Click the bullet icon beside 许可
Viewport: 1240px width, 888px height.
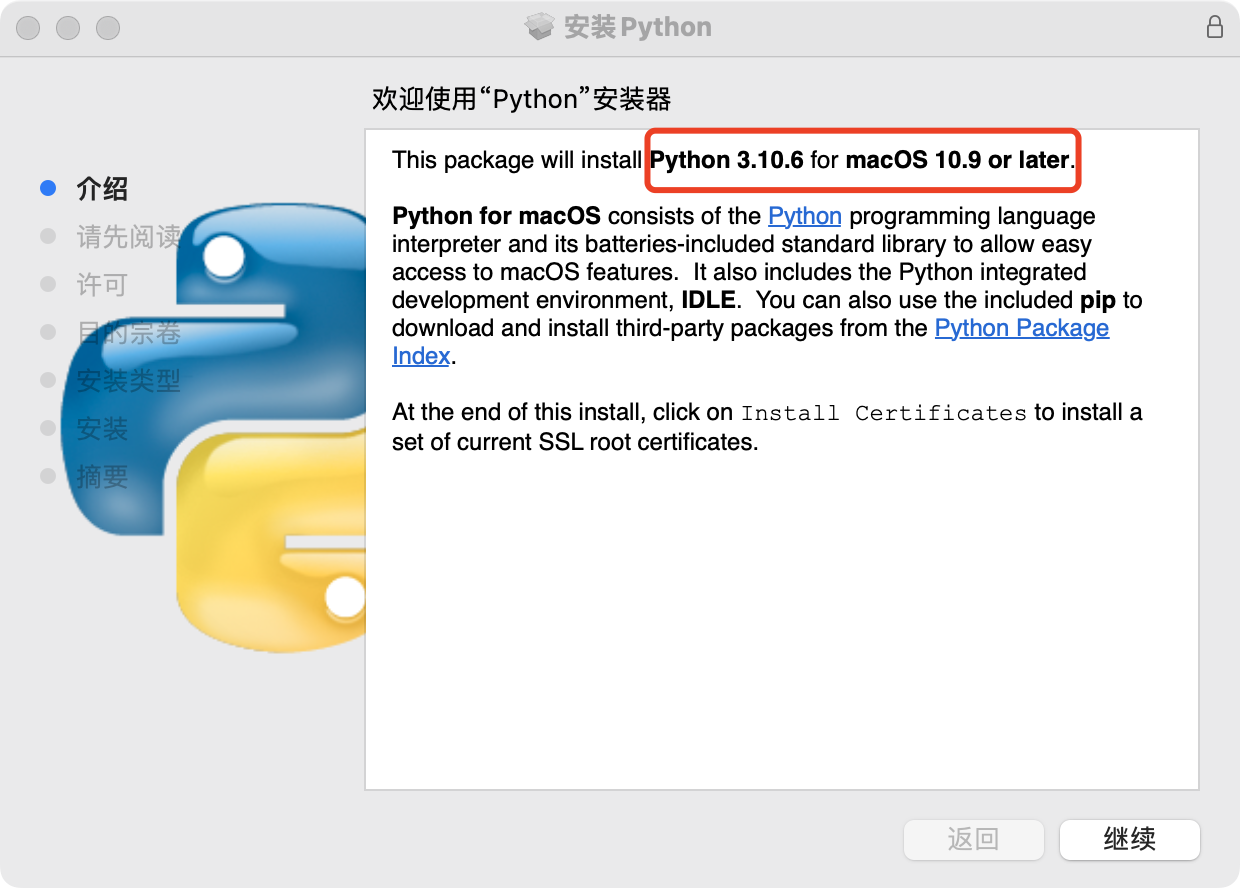click(x=48, y=284)
